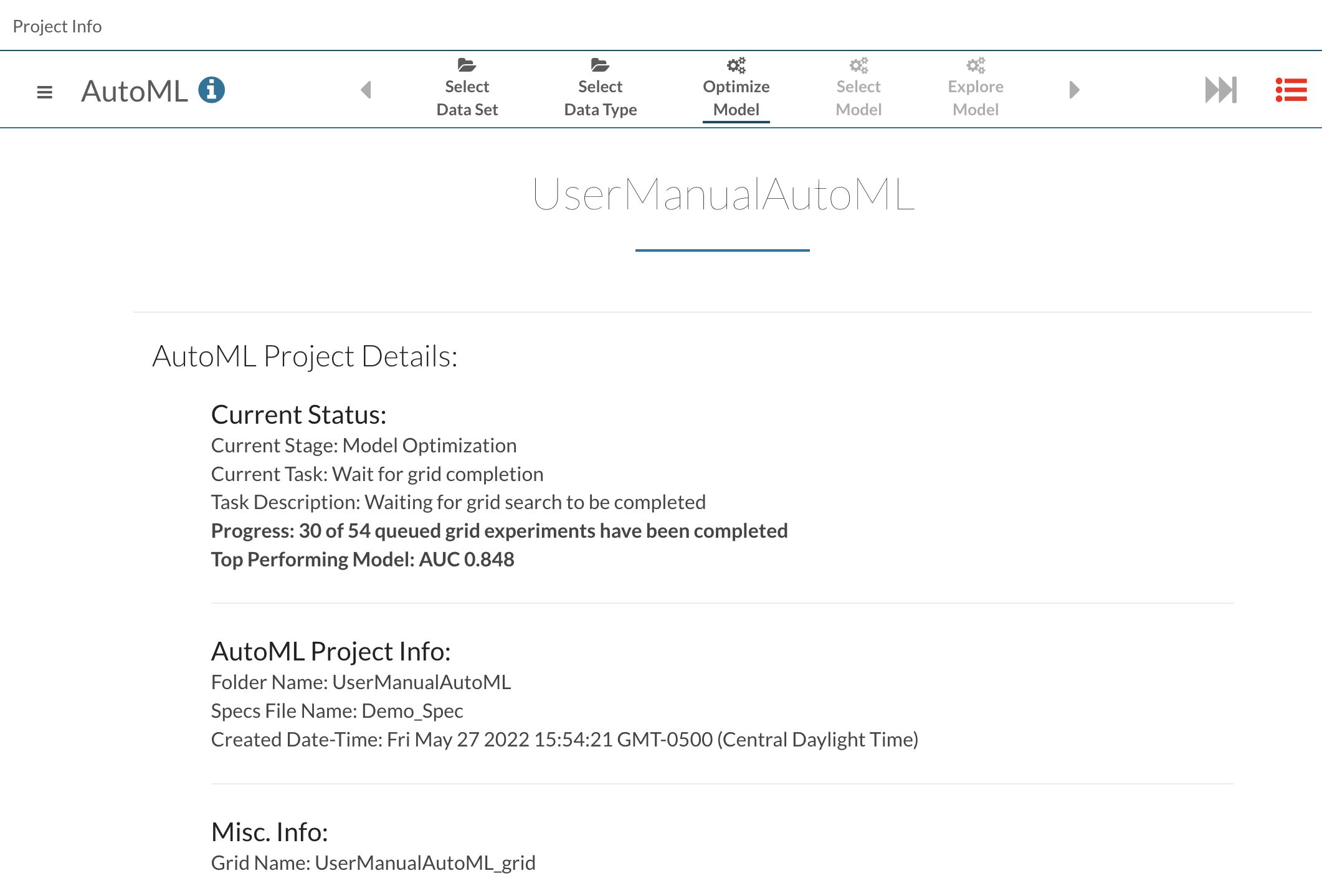Image resolution: width=1322 pixels, height=896 pixels.
Task: Click the Explore Model gears icon
Action: click(975, 65)
